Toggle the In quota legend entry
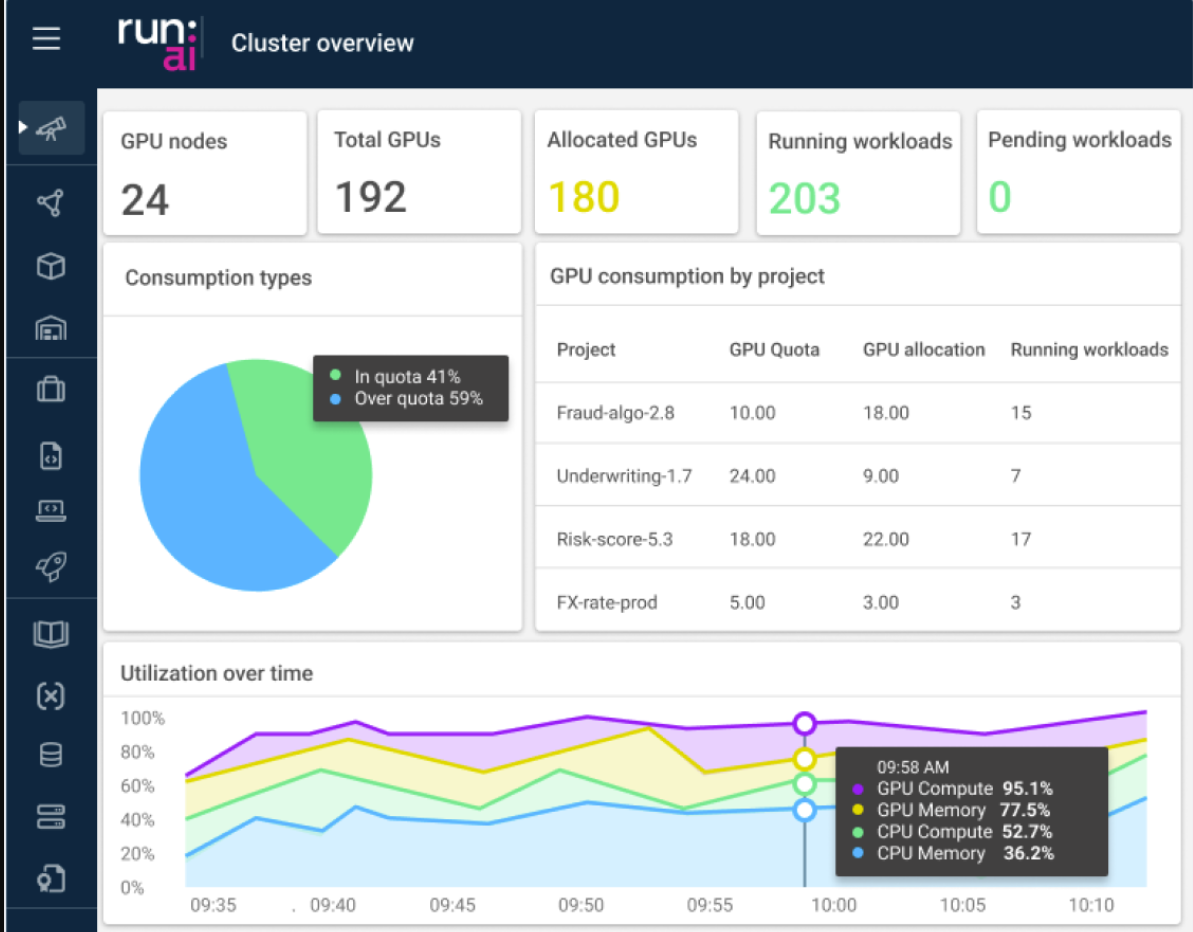 click(x=390, y=378)
